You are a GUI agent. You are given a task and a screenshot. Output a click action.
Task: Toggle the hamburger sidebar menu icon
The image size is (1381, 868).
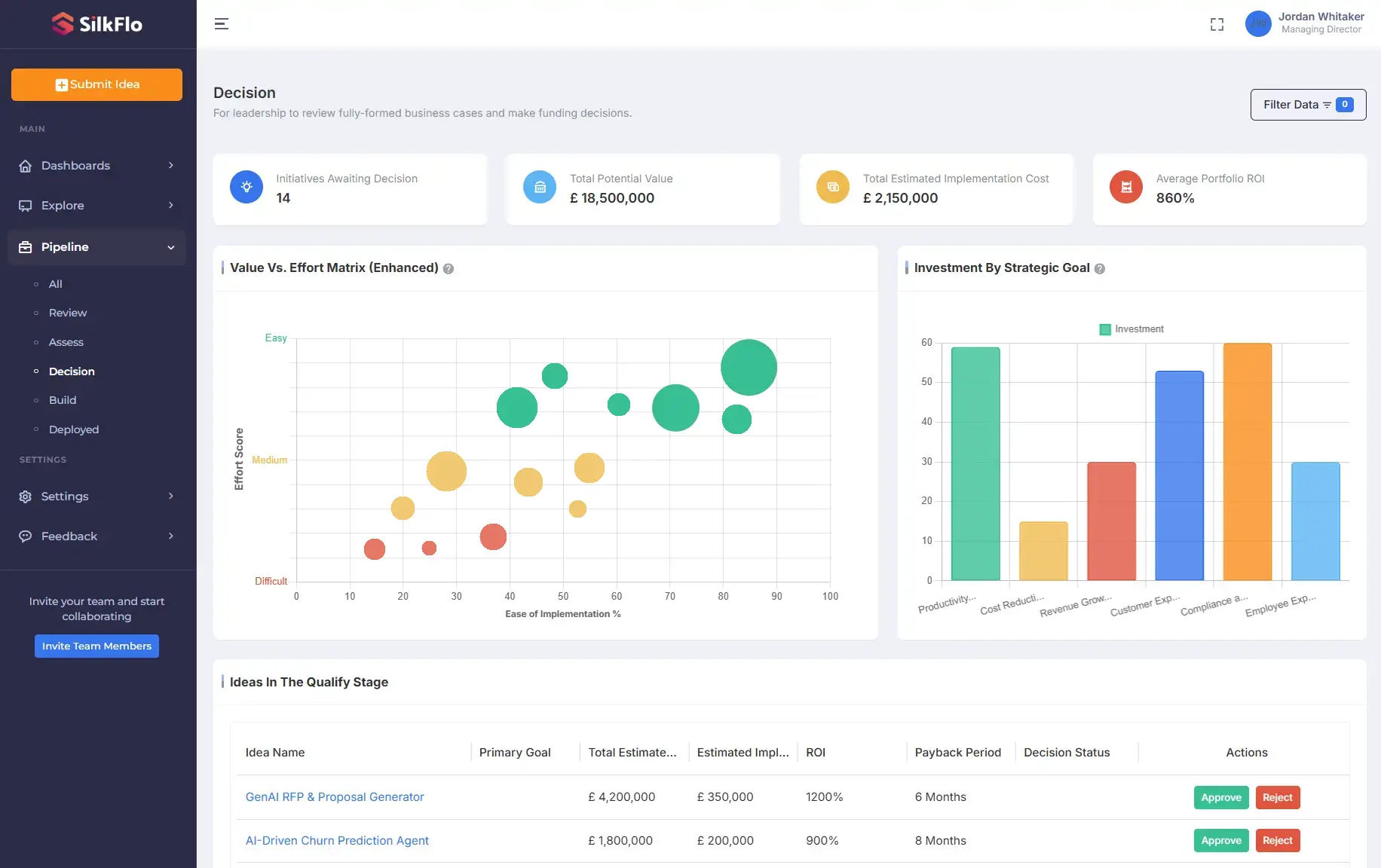(x=222, y=24)
